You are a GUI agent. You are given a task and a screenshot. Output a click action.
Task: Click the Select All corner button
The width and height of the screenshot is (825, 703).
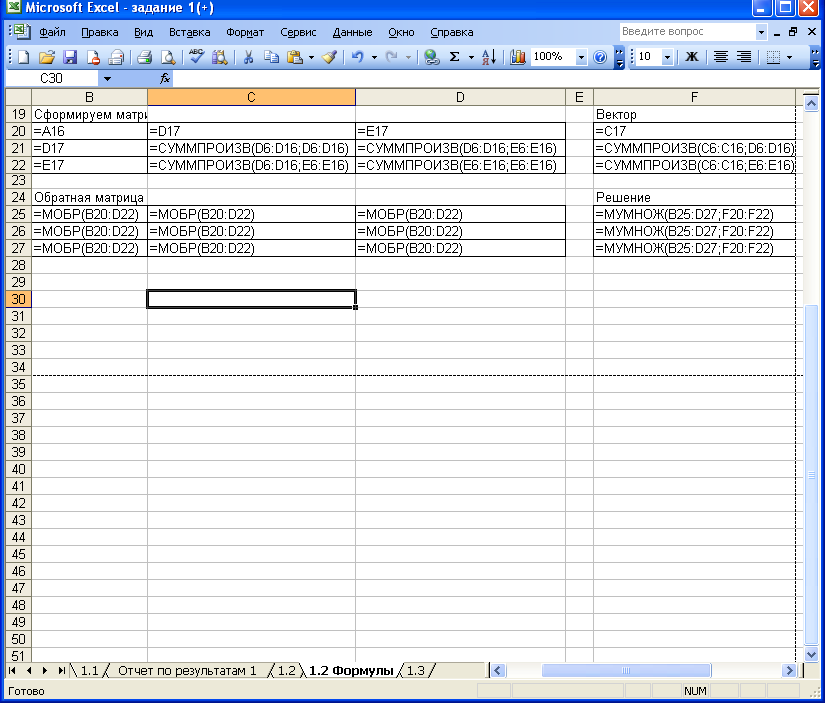click(x=18, y=97)
